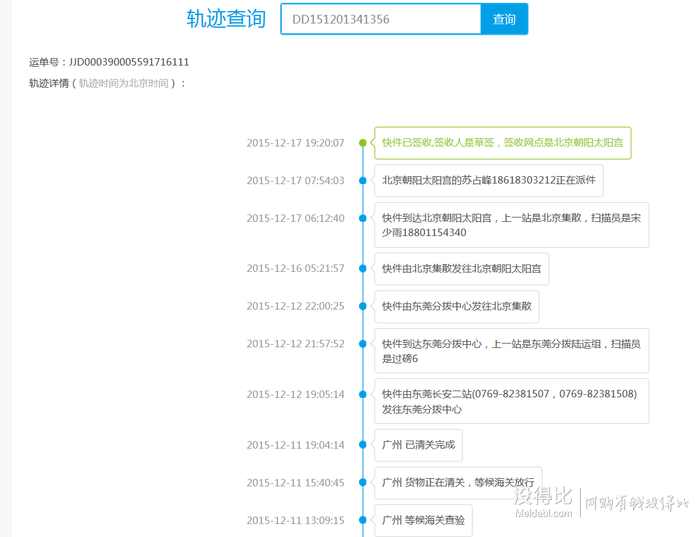Select the 轨迹查询 heading text

point(226,19)
